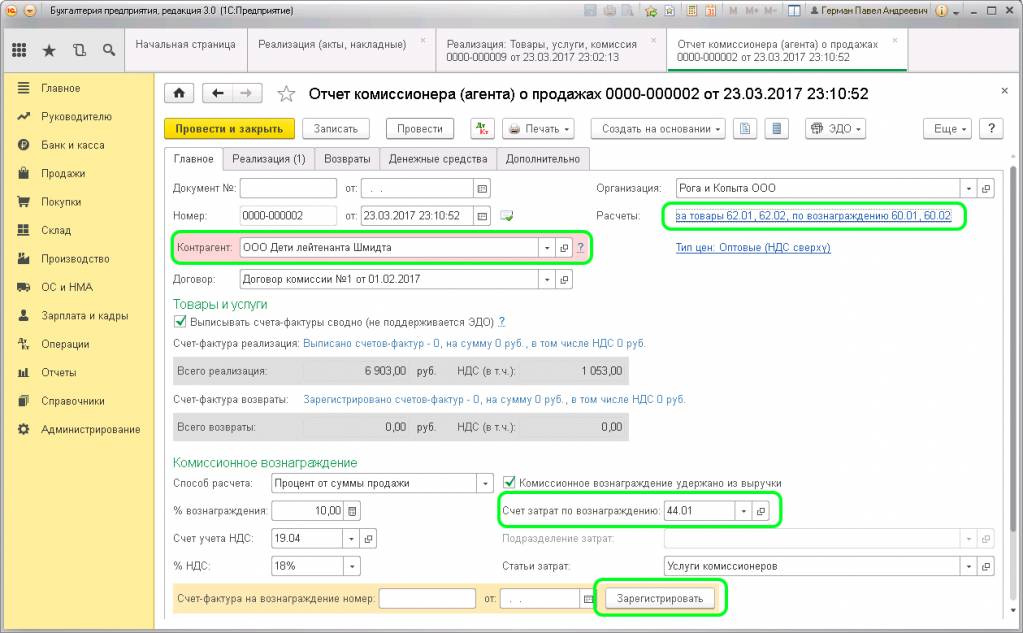
Task: Open Выписано счетов-фактур link
Action: (x=474, y=343)
